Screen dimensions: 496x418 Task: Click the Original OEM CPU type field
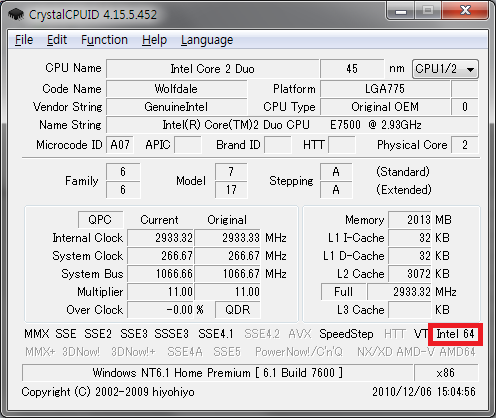(385, 107)
